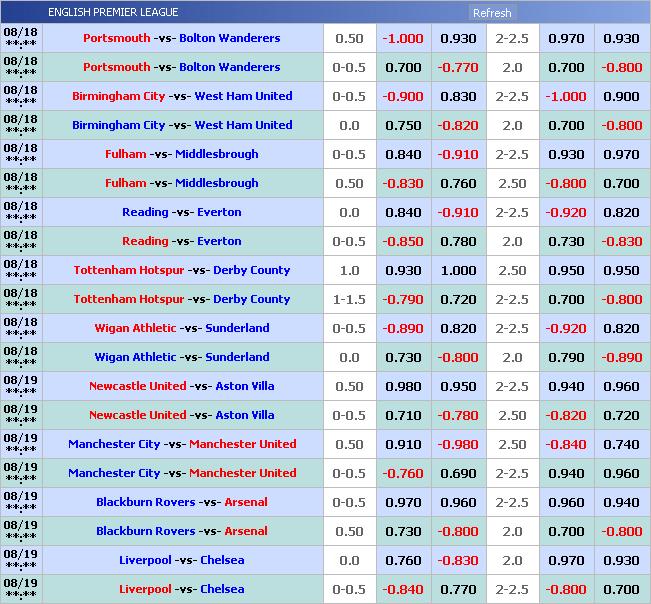
Task: Choose the 0.740 odds for Manchester derby
Action: click(621, 444)
